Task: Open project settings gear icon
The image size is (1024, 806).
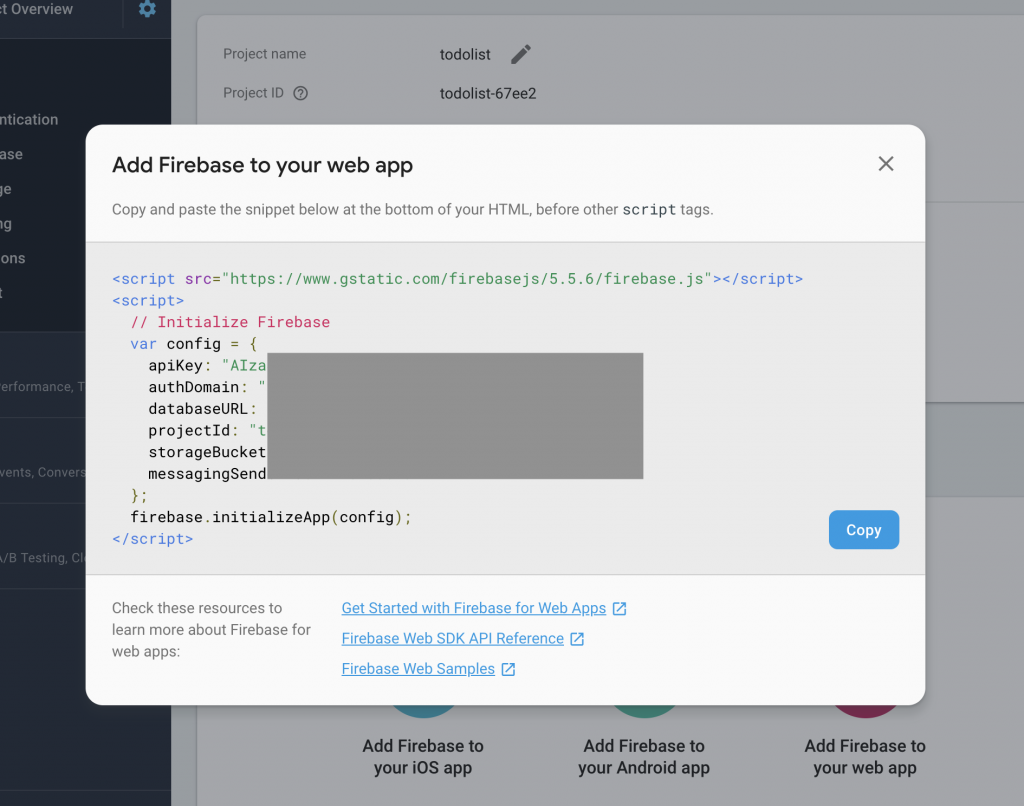Action: pyautogui.click(x=147, y=10)
